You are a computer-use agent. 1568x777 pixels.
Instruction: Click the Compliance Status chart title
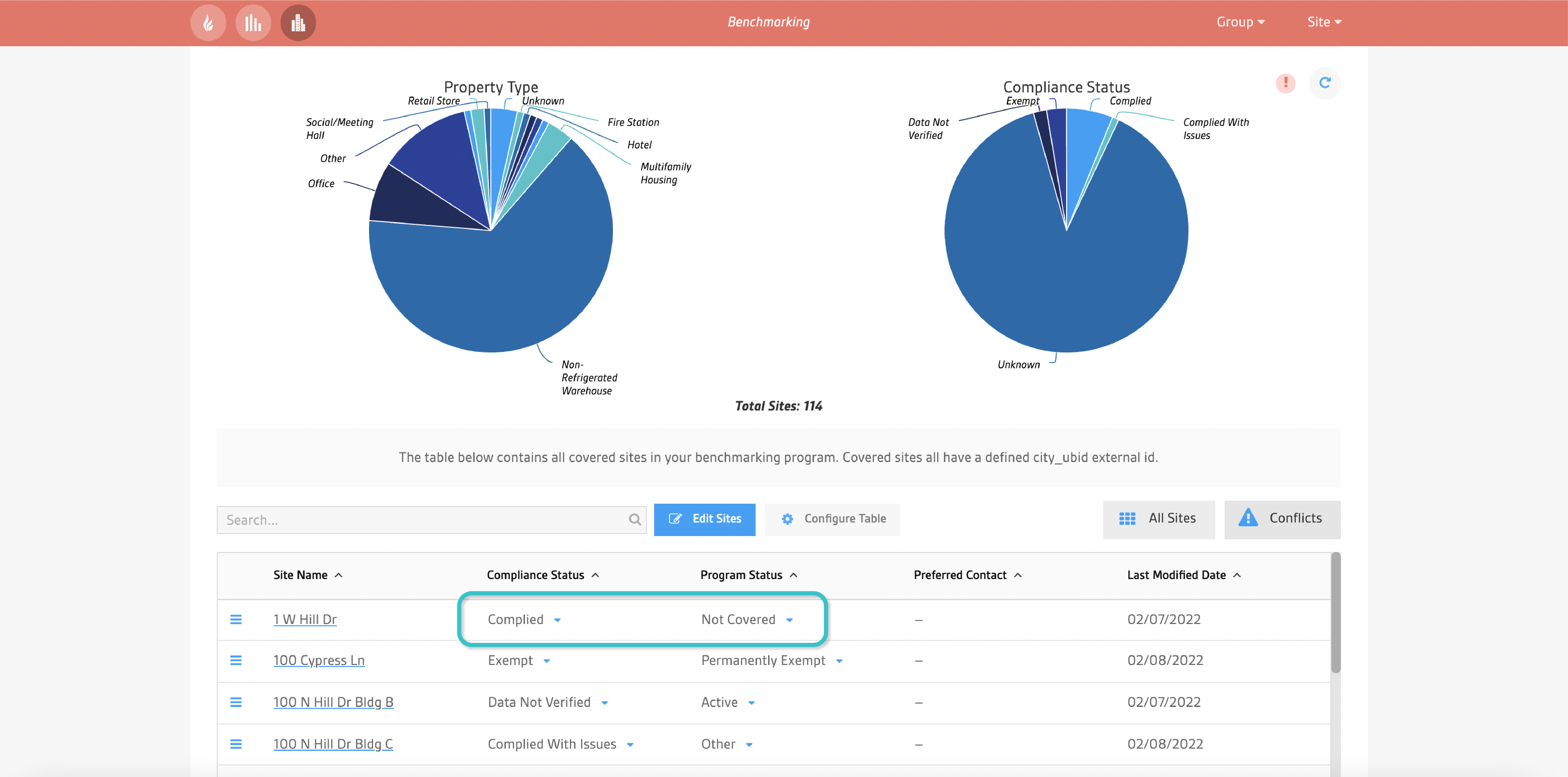coord(1066,87)
